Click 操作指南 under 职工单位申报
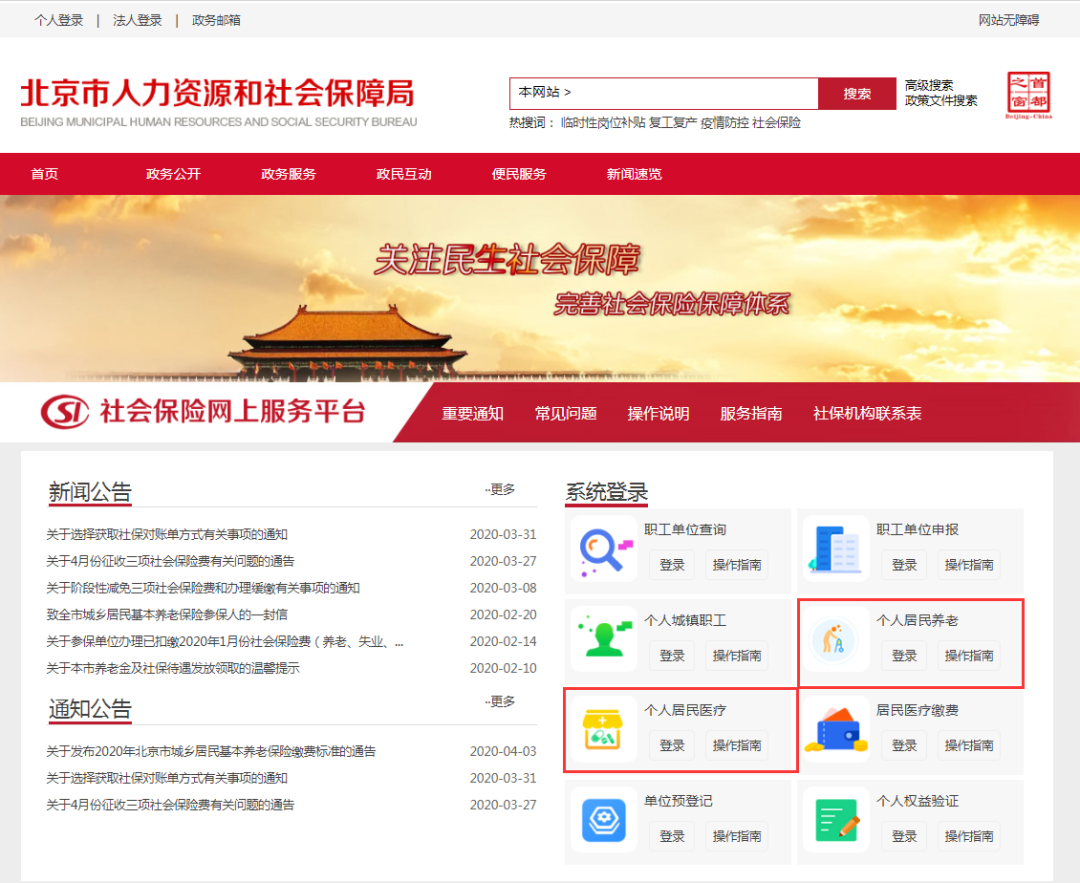The width and height of the screenshot is (1080, 883). coord(968,565)
